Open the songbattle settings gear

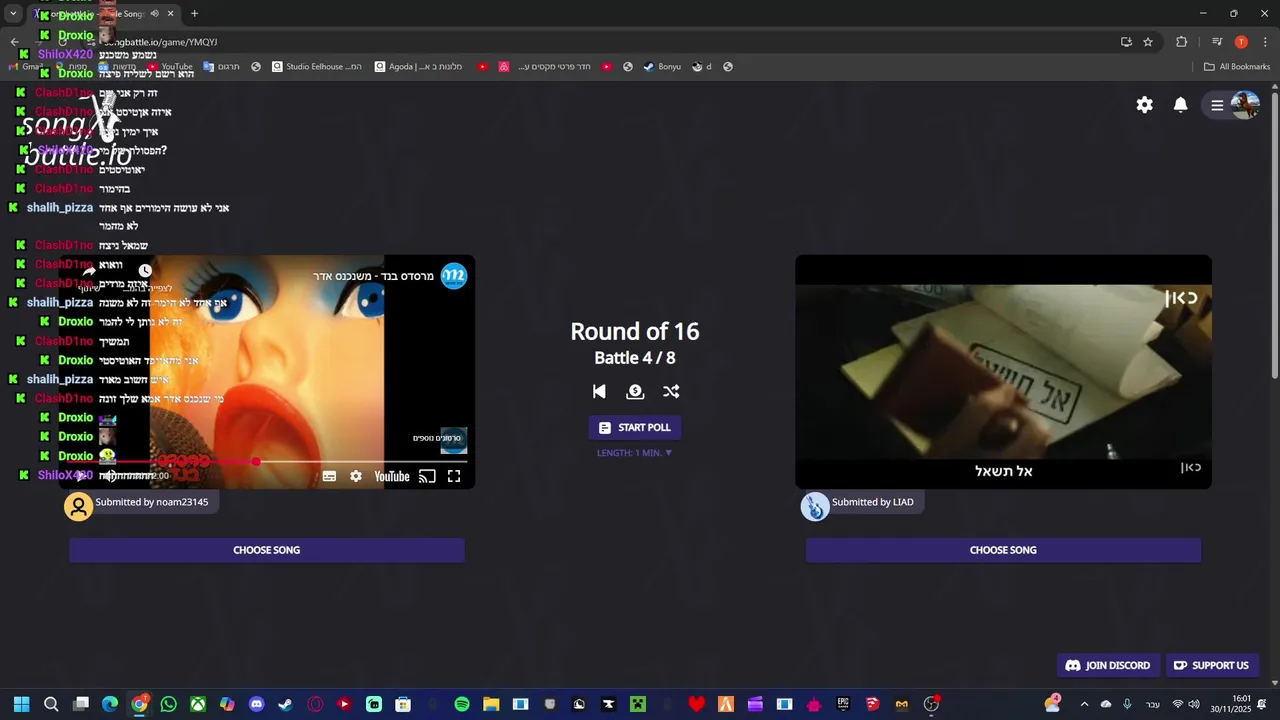coord(1145,105)
